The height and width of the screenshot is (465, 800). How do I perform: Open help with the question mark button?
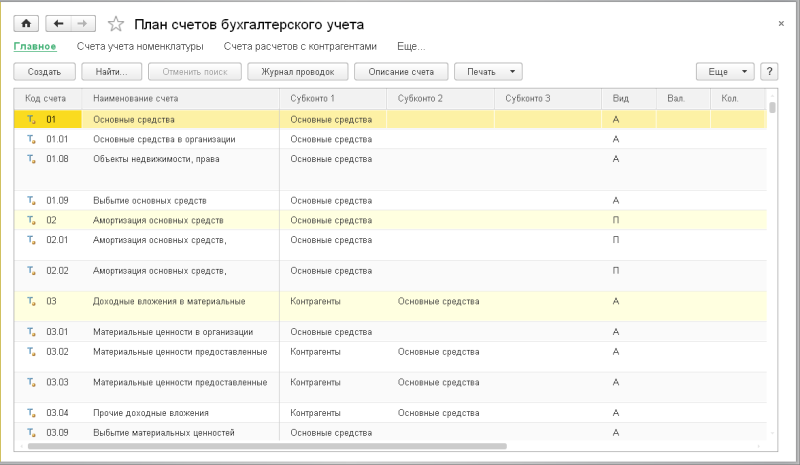pos(769,72)
